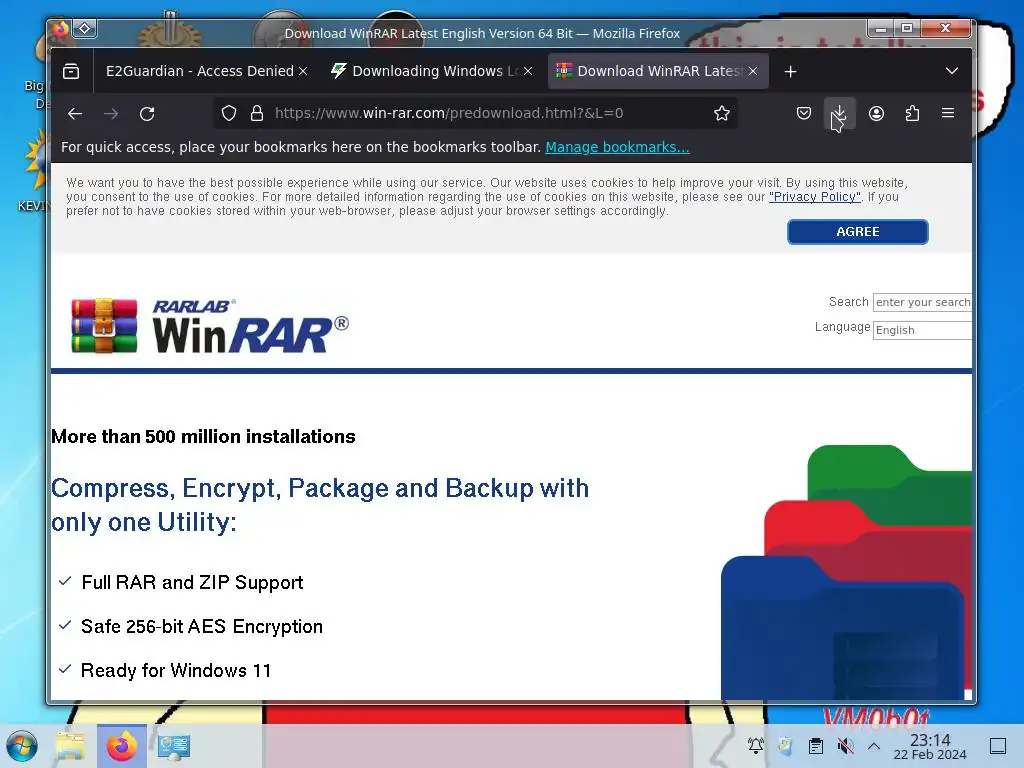Click 'Full RAR and ZIP Support' text
Image resolution: width=1024 pixels, height=768 pixels.
pyautogui.click(x=192, y=583)
